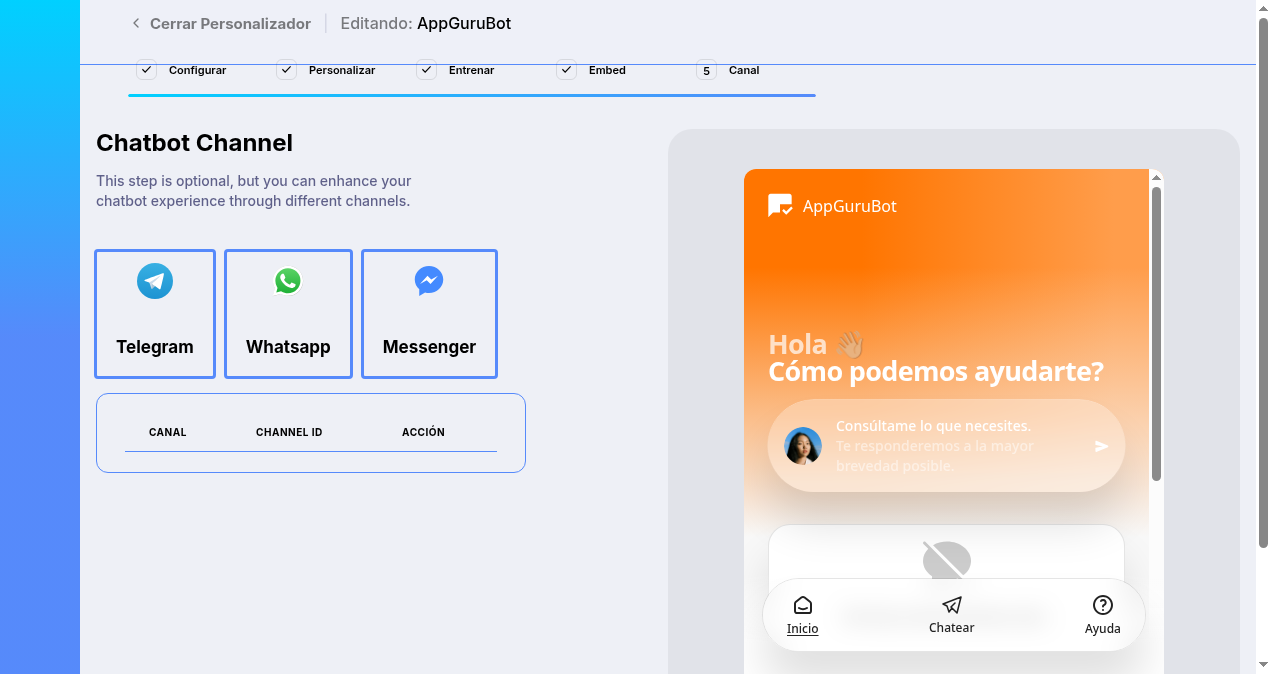Click the page vertical scrollbar thumb

[1263, 283]
